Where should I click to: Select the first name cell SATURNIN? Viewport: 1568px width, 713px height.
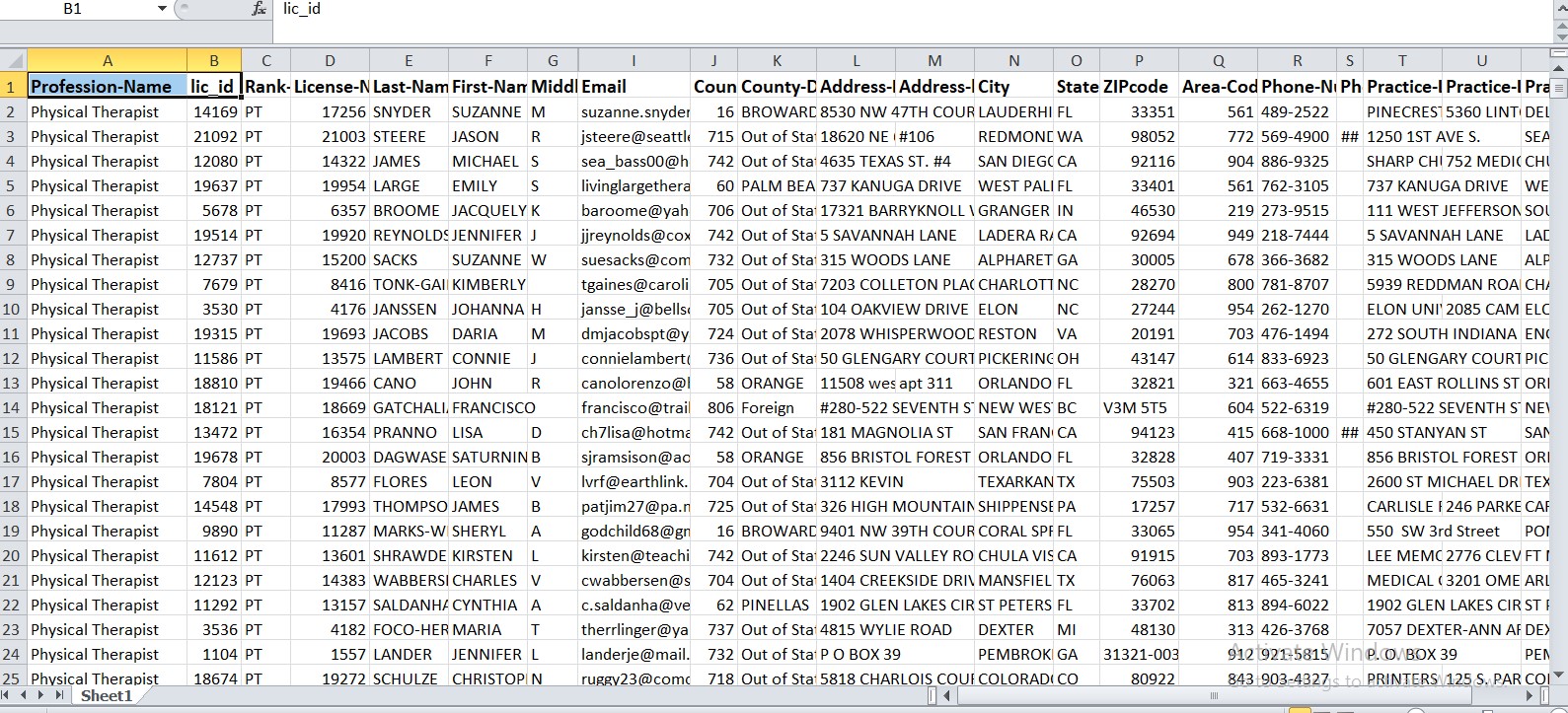coord(487,457)
